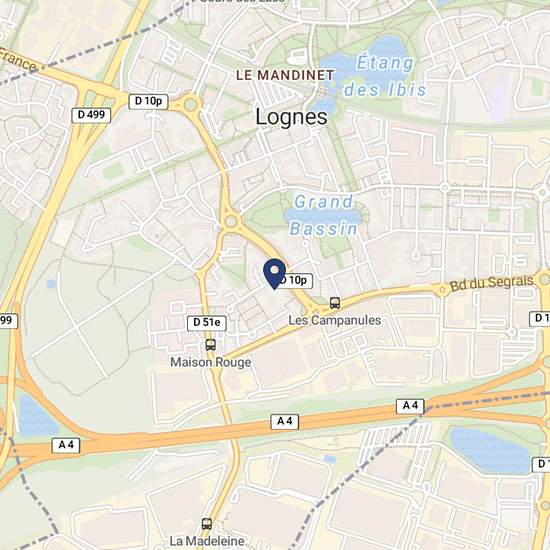
Task: Click the roundabout beside D 10p top
Action: [190, 104]
